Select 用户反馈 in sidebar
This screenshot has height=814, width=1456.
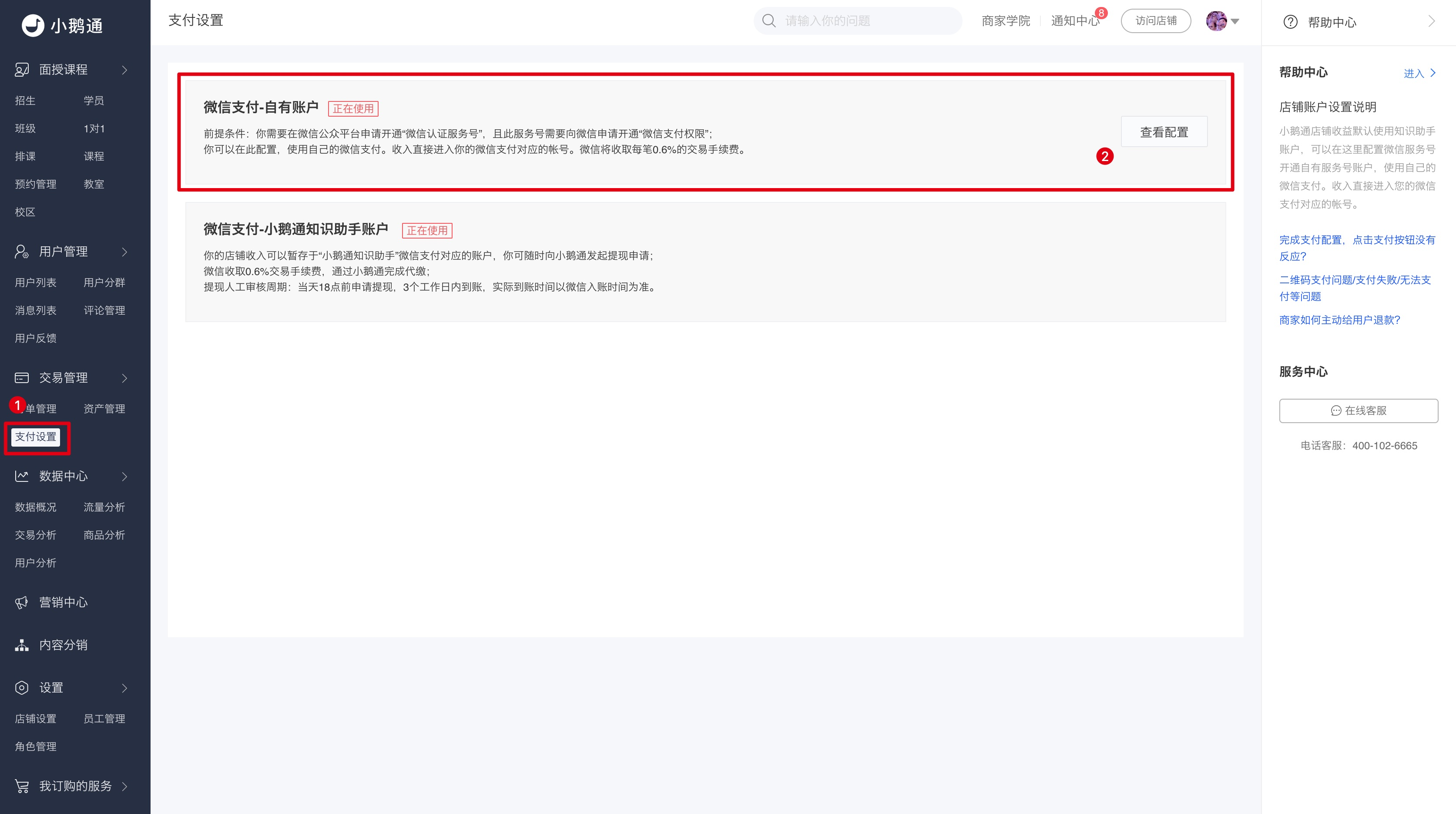point(36,339)
